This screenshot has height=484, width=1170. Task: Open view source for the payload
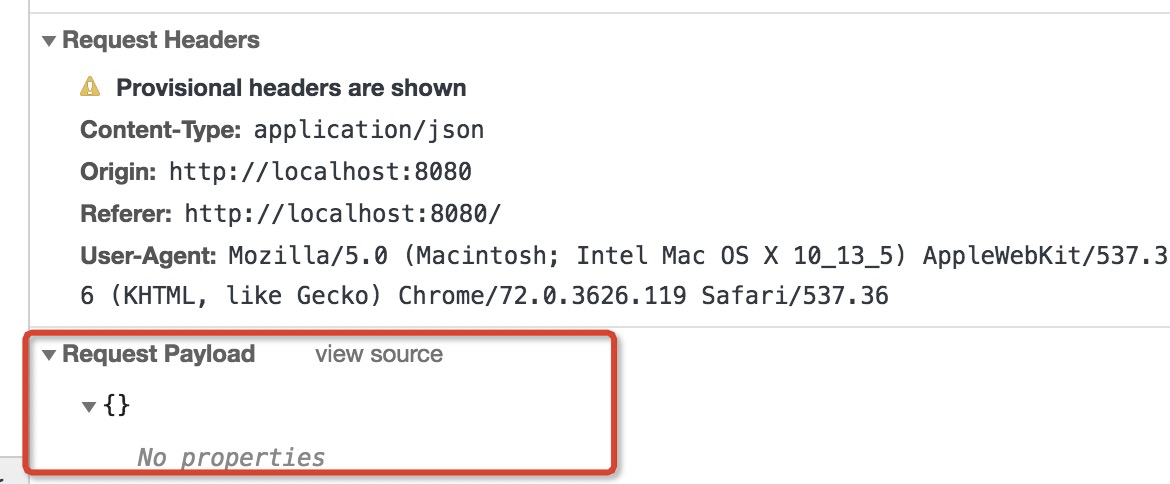(378, 353)
